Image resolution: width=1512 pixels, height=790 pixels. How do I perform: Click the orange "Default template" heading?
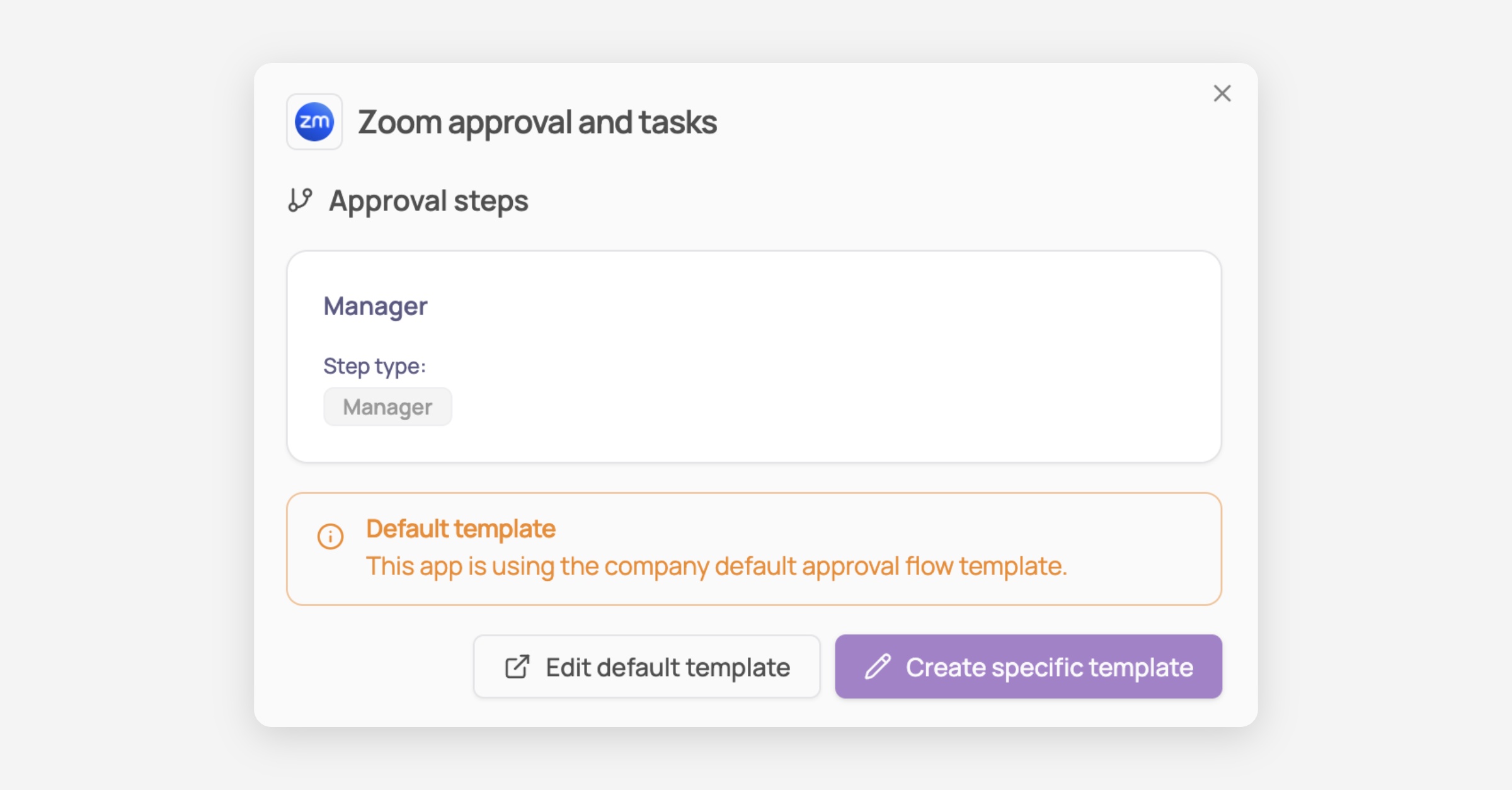[461, 529]
